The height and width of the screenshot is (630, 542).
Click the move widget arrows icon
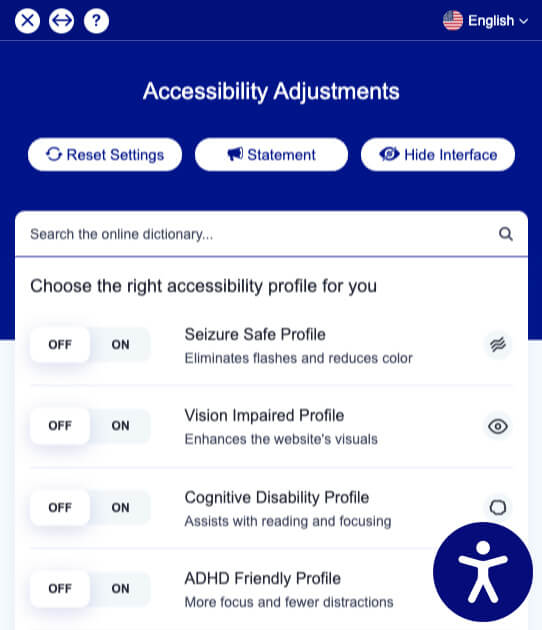[61, 20]
